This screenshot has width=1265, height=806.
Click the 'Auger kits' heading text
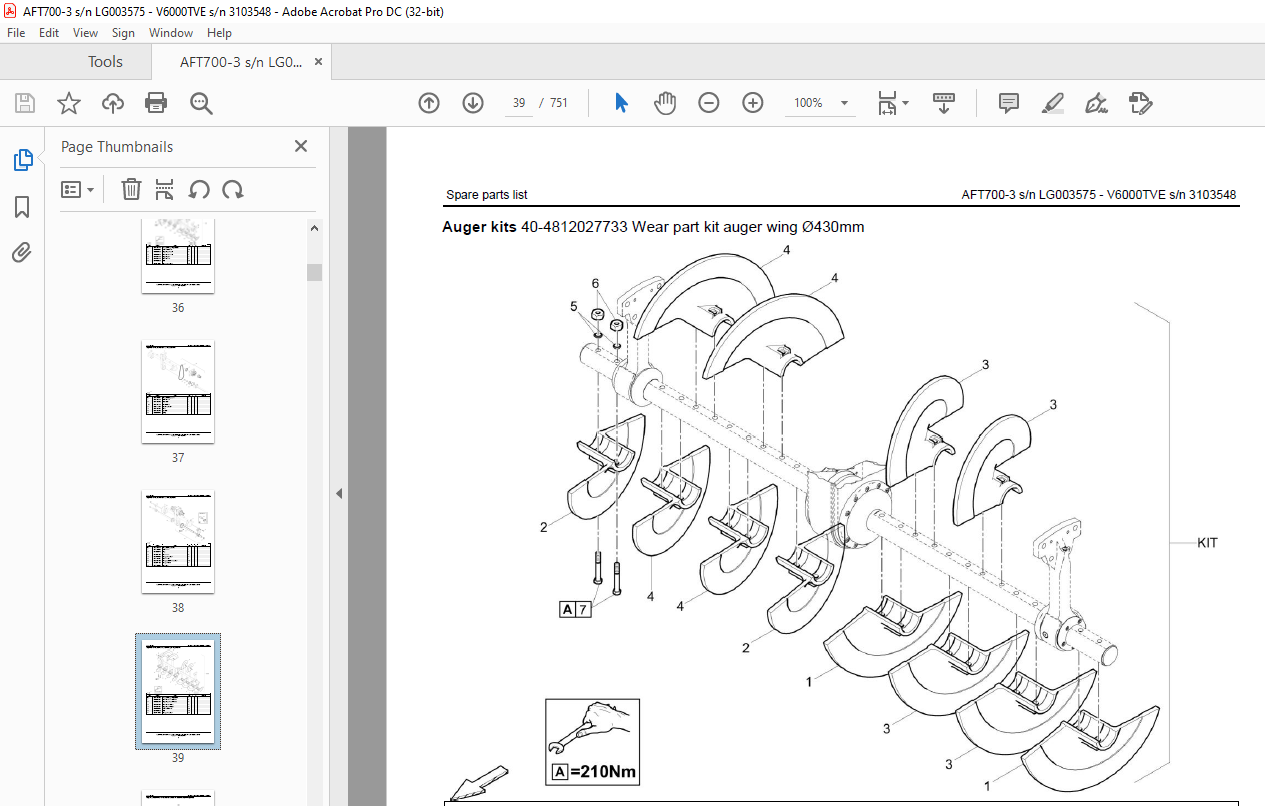tap(479, 227)
